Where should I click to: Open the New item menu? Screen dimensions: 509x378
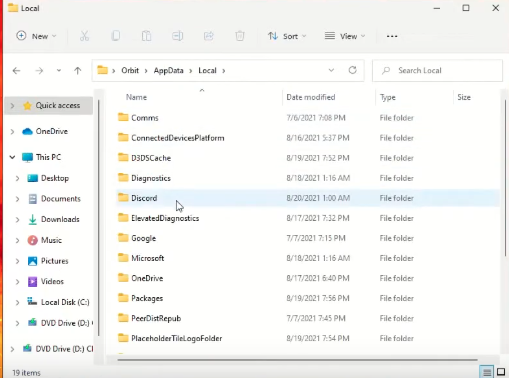(x=36, y=36)
